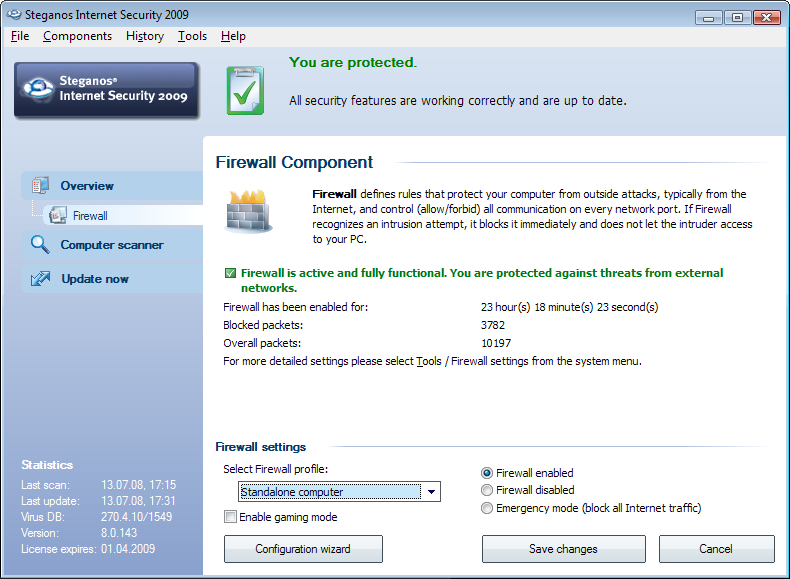Screen dimensions: 790x579
Task: Click the Last scan date 13.07.08, 17:15
Action: pyautogui.click(x=139, y=485)
